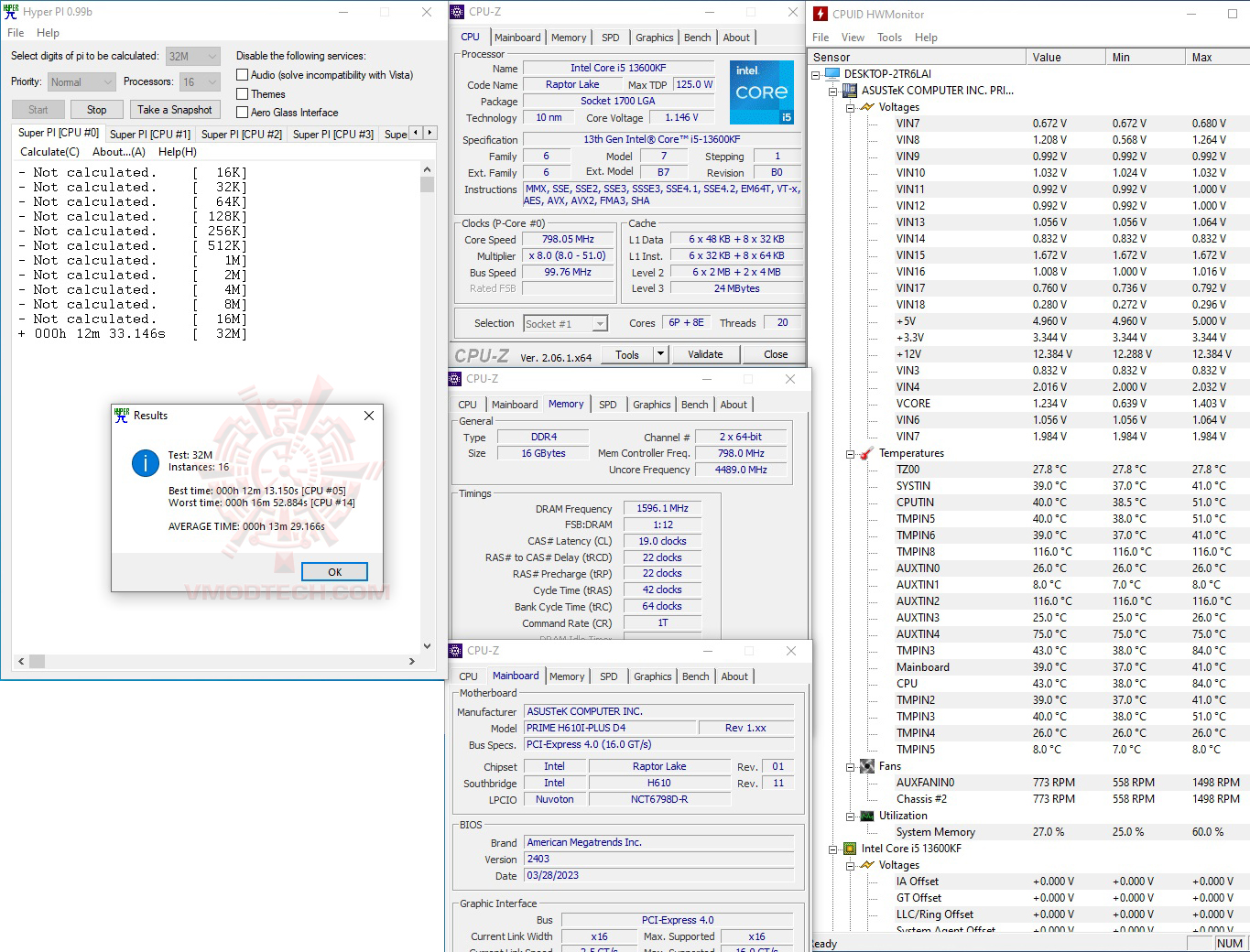Open About...(A) menu in Super PI tab
This screenshot has height=952, width=1250.
(x=119, y=152)
